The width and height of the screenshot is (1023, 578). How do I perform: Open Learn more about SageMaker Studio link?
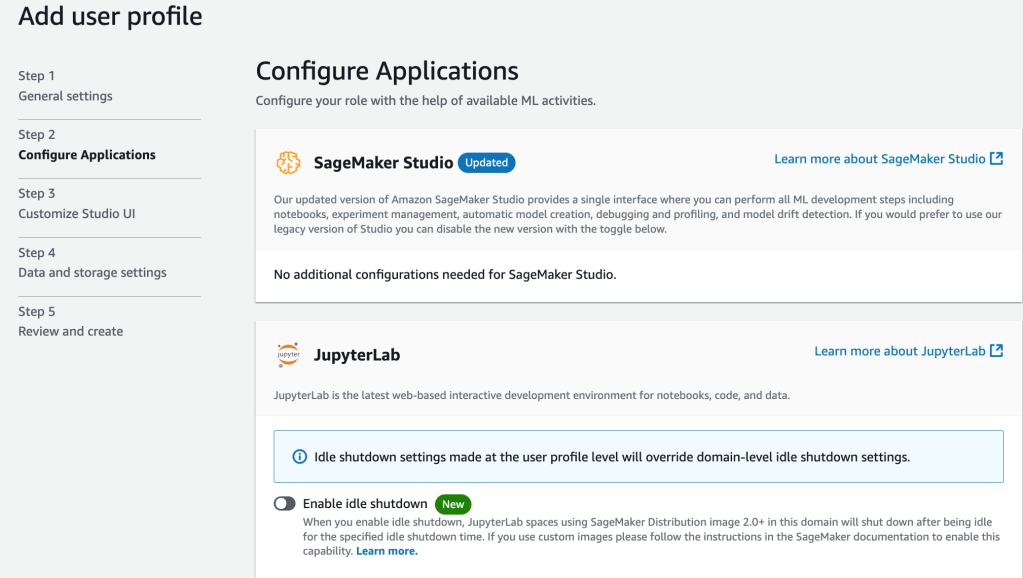[879, 159]
